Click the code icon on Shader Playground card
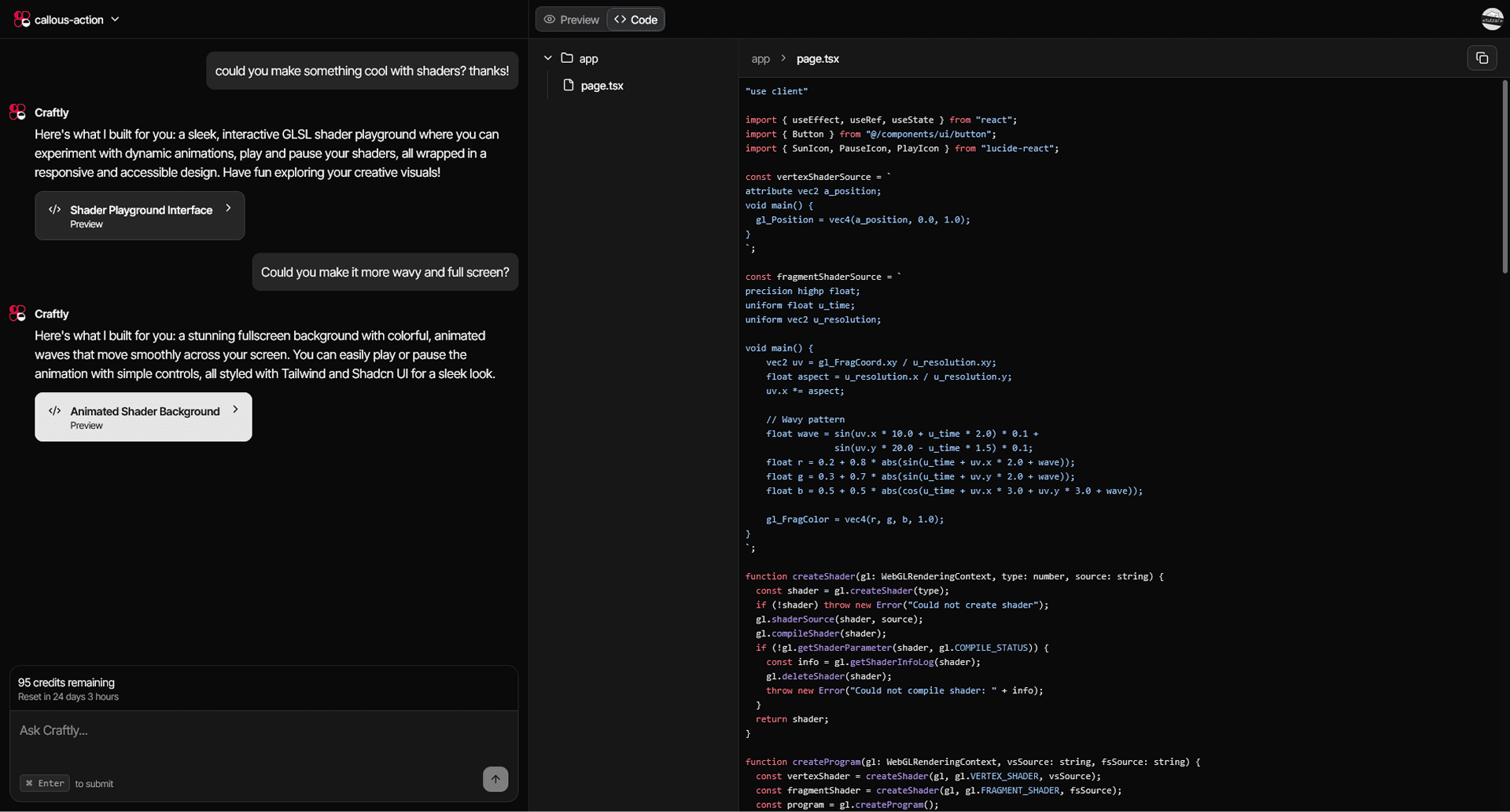1510x812 pixels. pyautogui.click(x=54, y=210)
